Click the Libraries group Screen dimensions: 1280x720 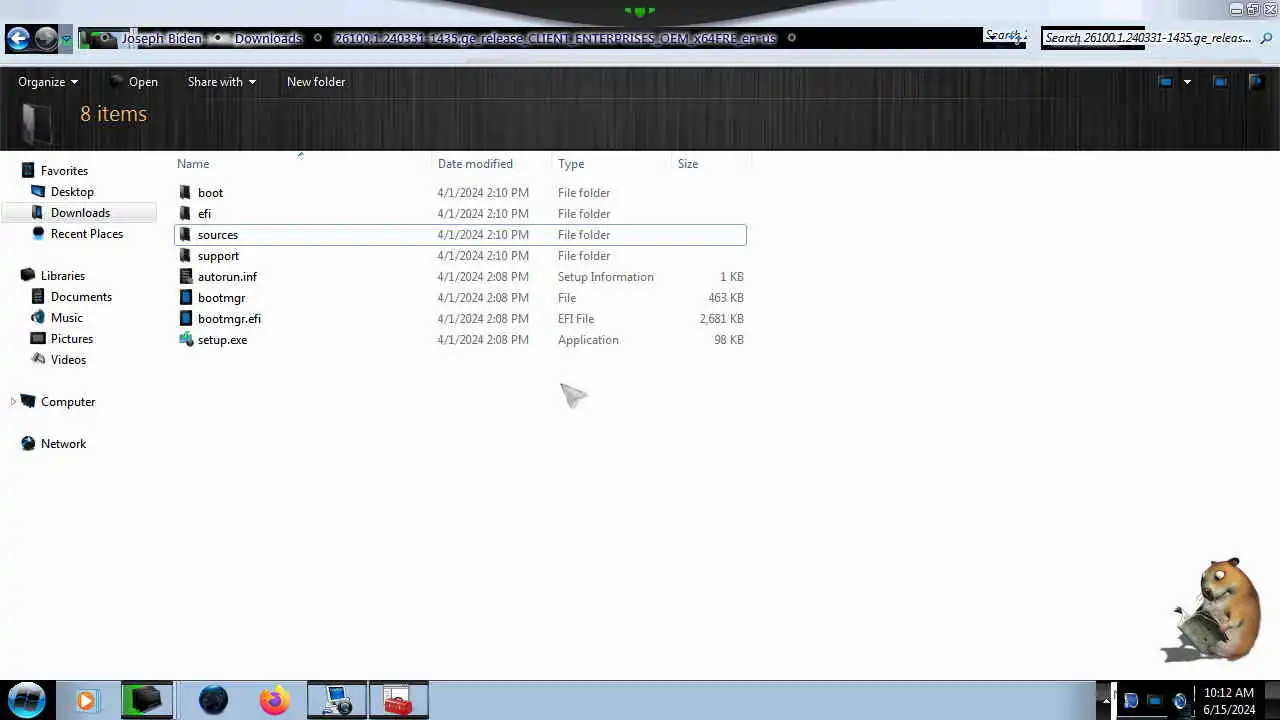(x=62, y=276)
